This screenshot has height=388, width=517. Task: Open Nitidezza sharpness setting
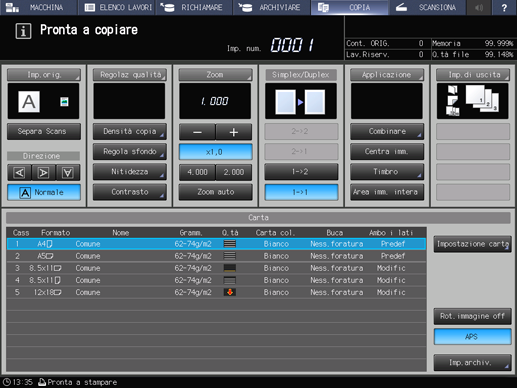point(130,172)
